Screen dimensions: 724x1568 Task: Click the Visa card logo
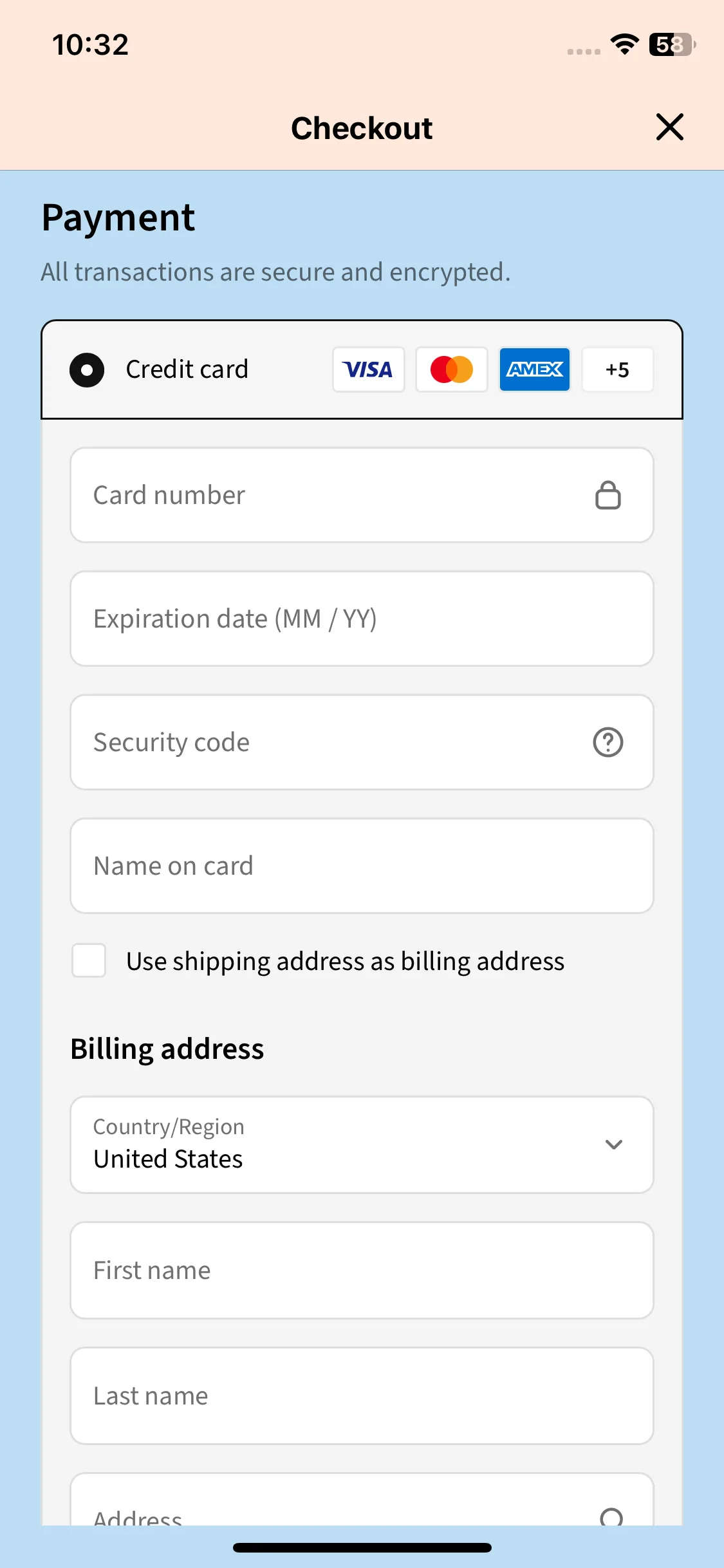pyautogui.click(x=368, y=369)
